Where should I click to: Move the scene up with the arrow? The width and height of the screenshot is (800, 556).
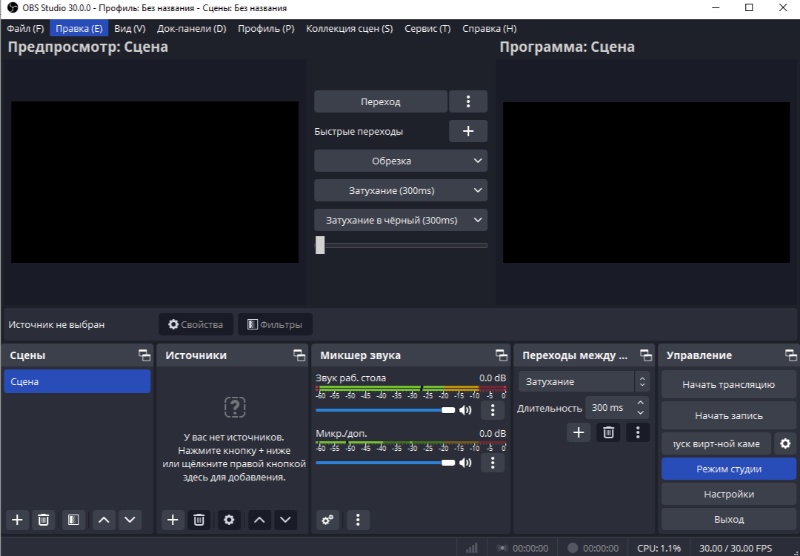104,520
